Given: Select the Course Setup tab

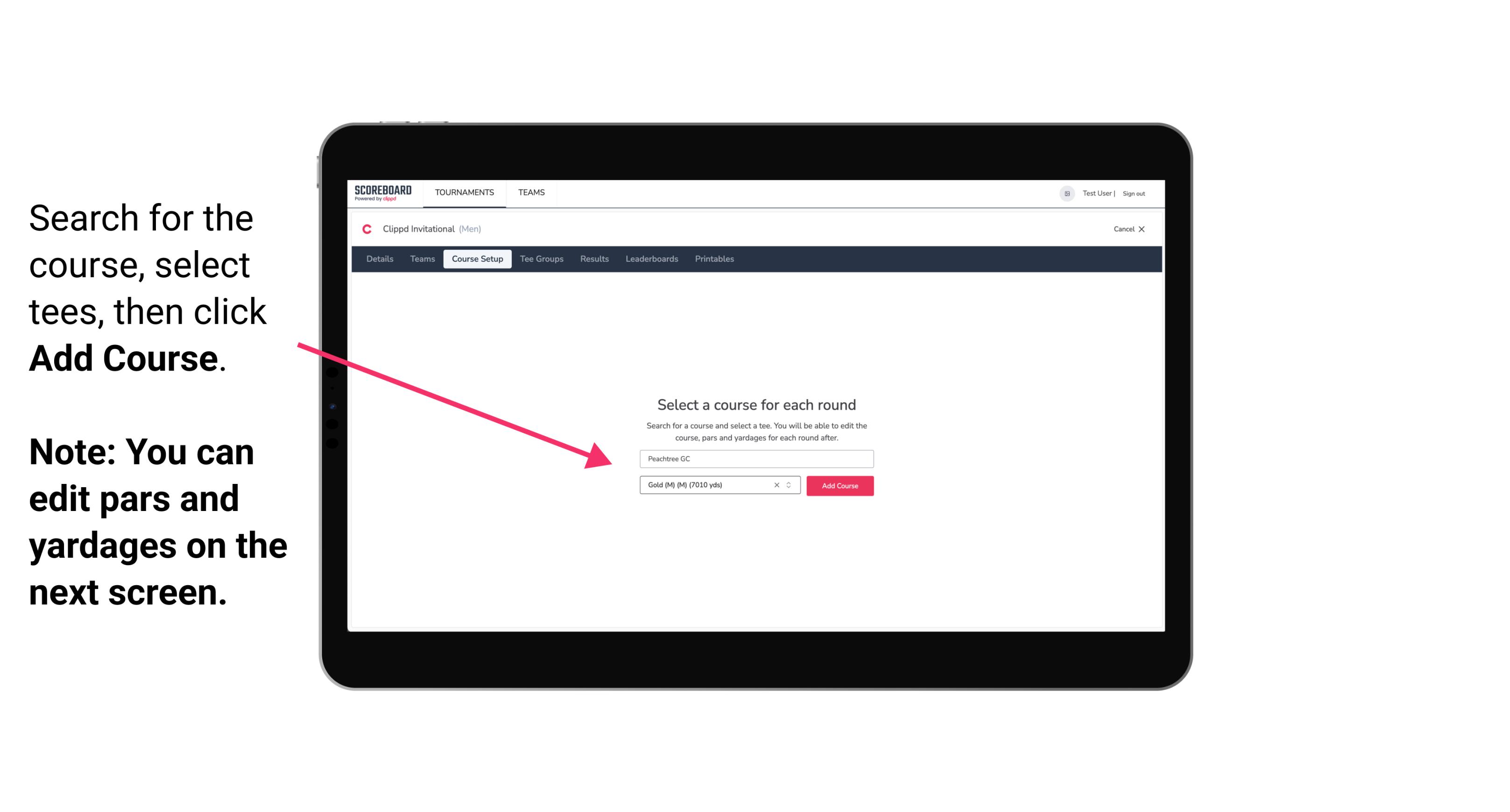Looking at the screenshot, I should pyautogui.click(x=477, y=259).
